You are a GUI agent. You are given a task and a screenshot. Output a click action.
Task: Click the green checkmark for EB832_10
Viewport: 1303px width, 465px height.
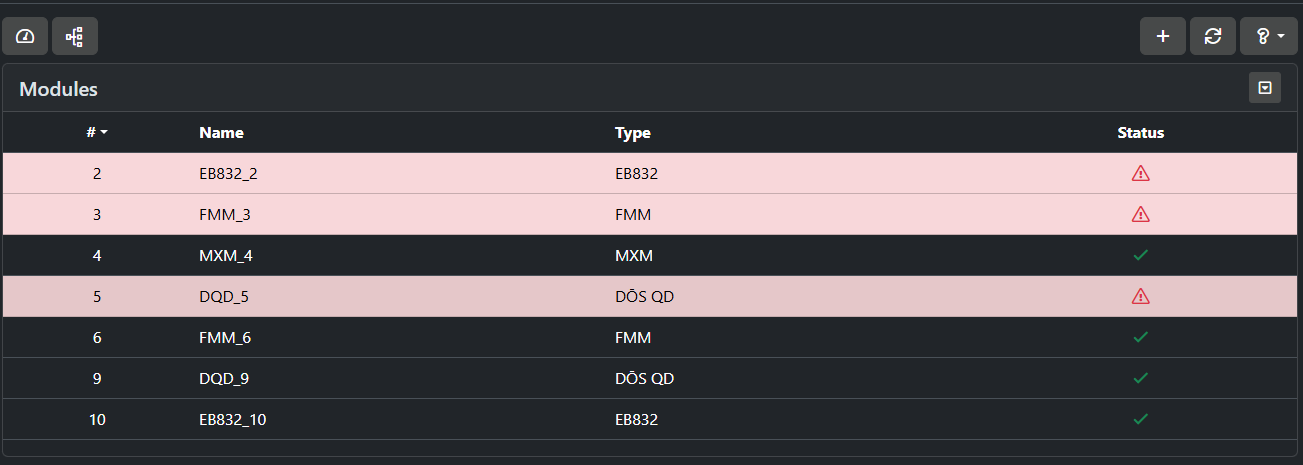click(x=1141, y=419)
